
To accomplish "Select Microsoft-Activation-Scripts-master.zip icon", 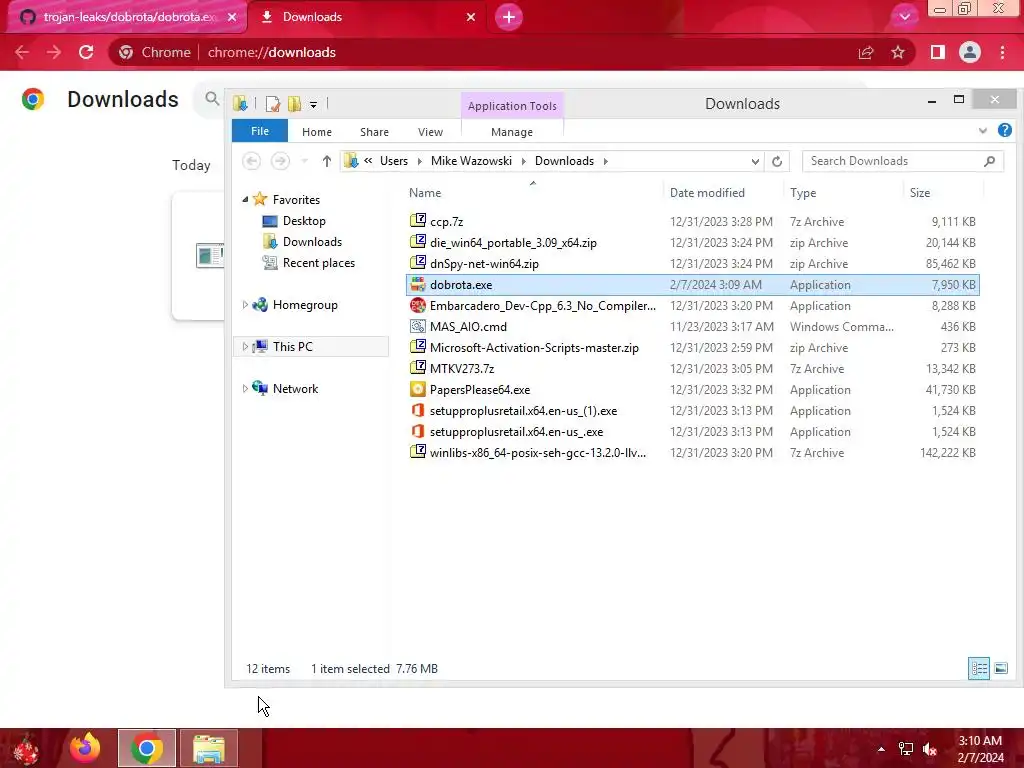I will [x=418, y=347].
